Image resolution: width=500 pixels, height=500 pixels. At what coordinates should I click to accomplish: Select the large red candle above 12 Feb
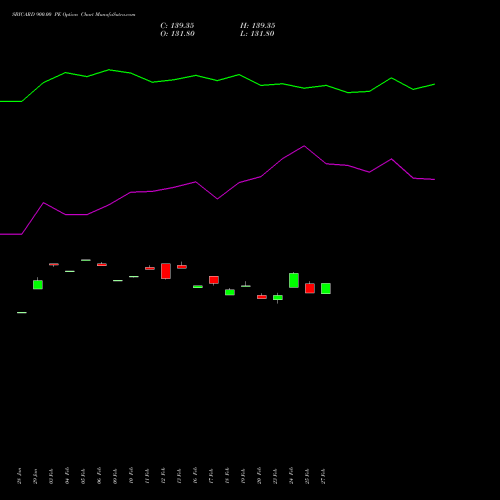coord(166,271)
